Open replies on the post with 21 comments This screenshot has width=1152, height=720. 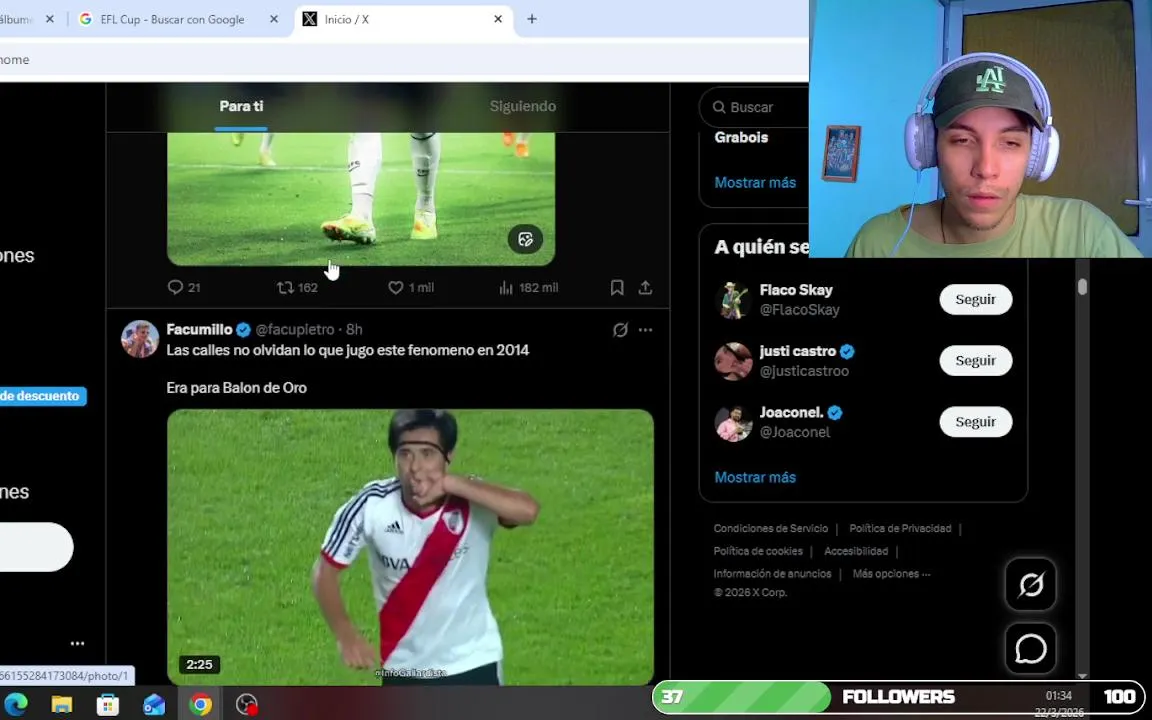[x=184, y=287]
